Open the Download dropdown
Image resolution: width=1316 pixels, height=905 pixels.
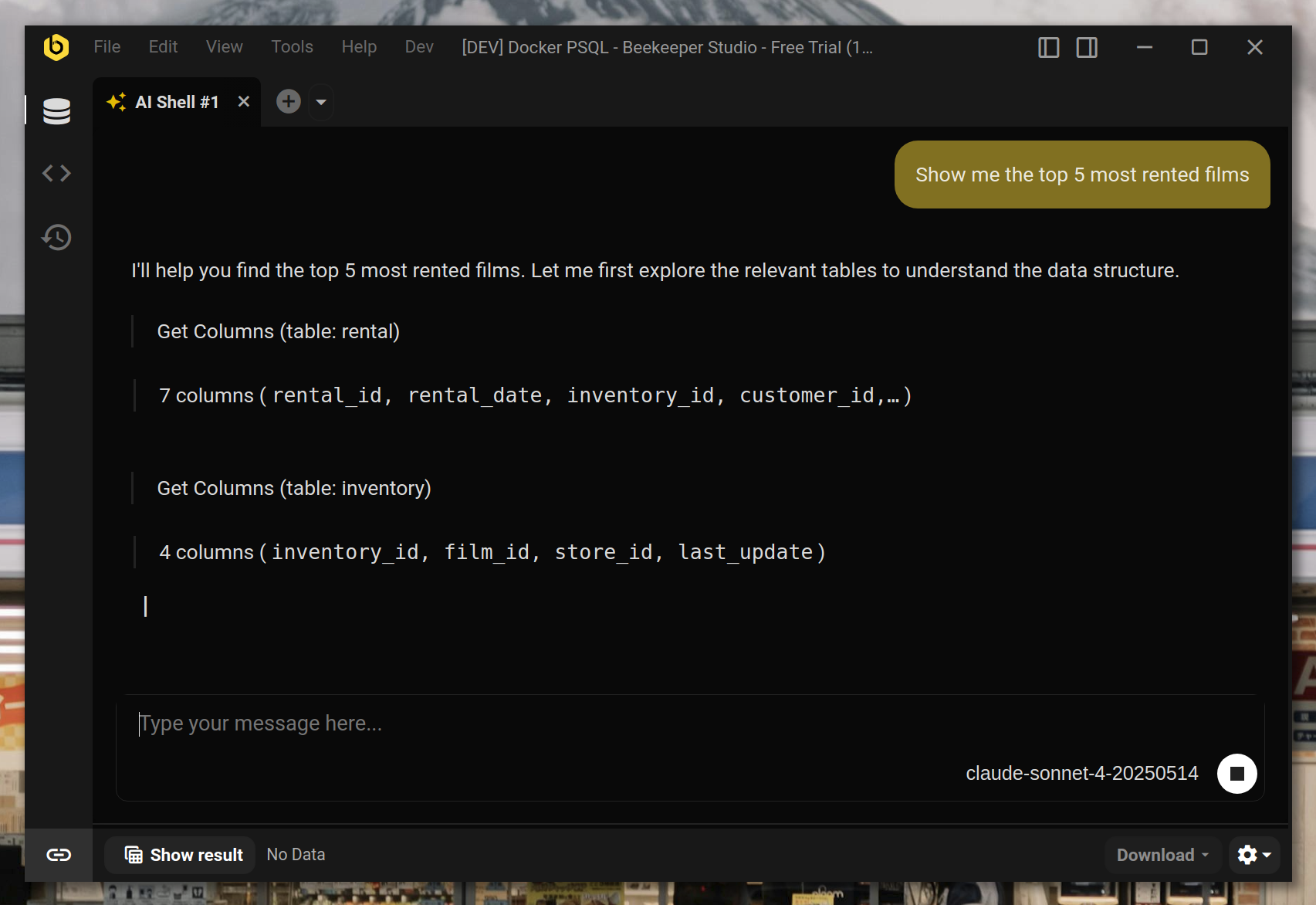(x=1162, y=855)
